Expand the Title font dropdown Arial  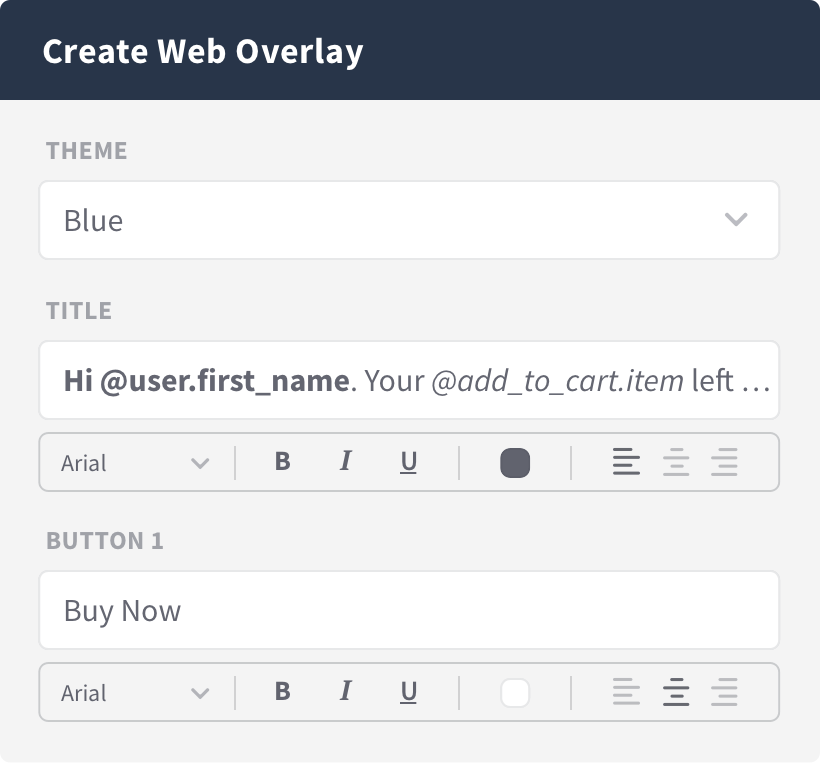[135, 463]
